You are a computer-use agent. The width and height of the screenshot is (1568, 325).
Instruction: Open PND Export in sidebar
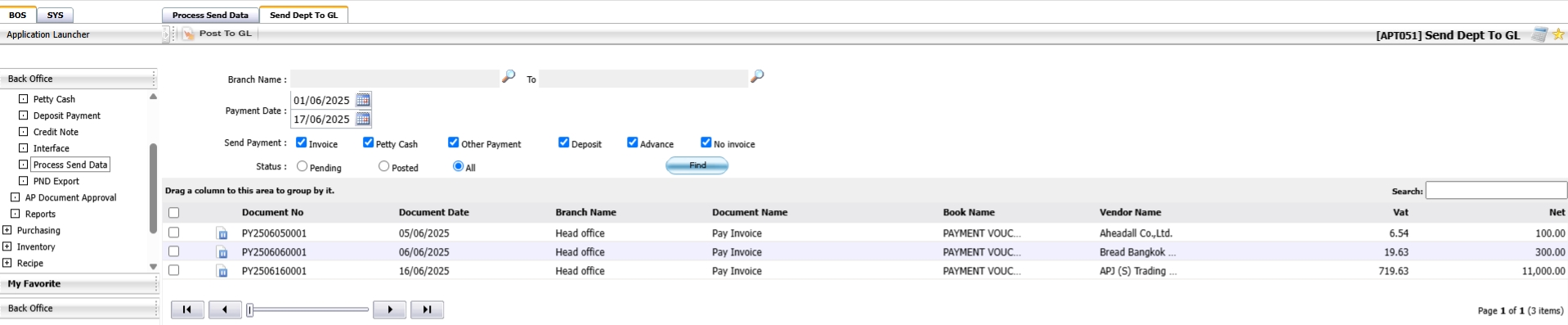pos(56,181)
